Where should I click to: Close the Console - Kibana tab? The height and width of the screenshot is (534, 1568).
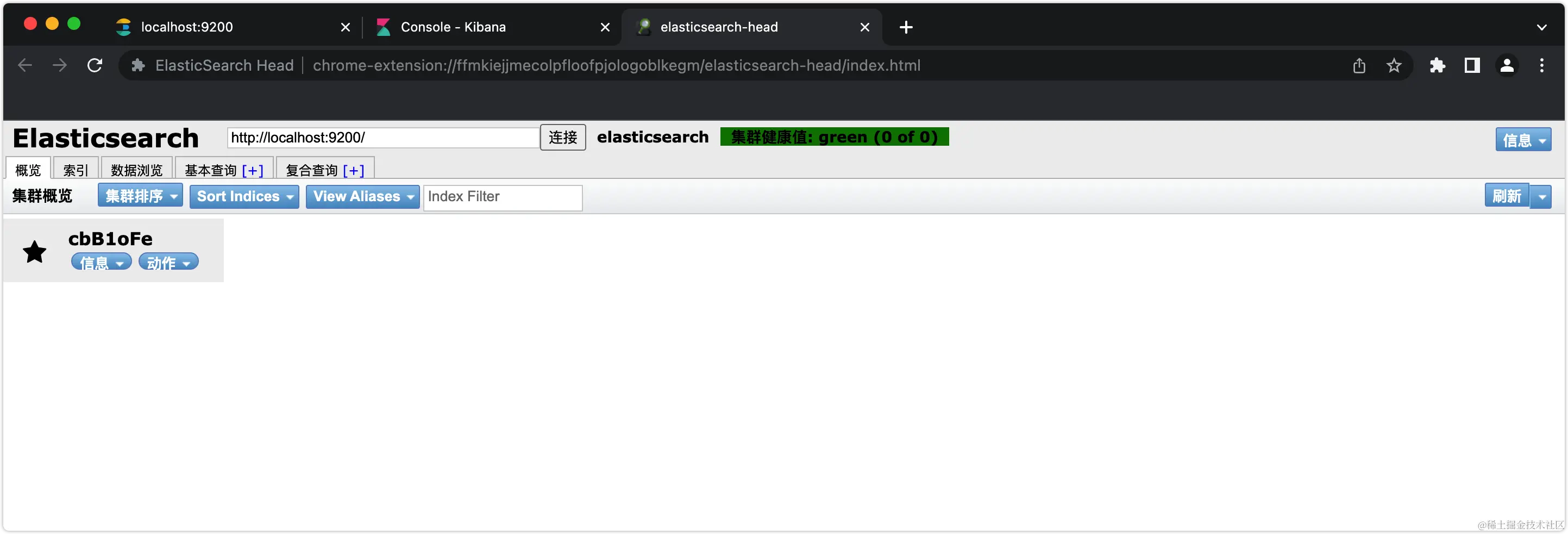click(x=605, y=27)
